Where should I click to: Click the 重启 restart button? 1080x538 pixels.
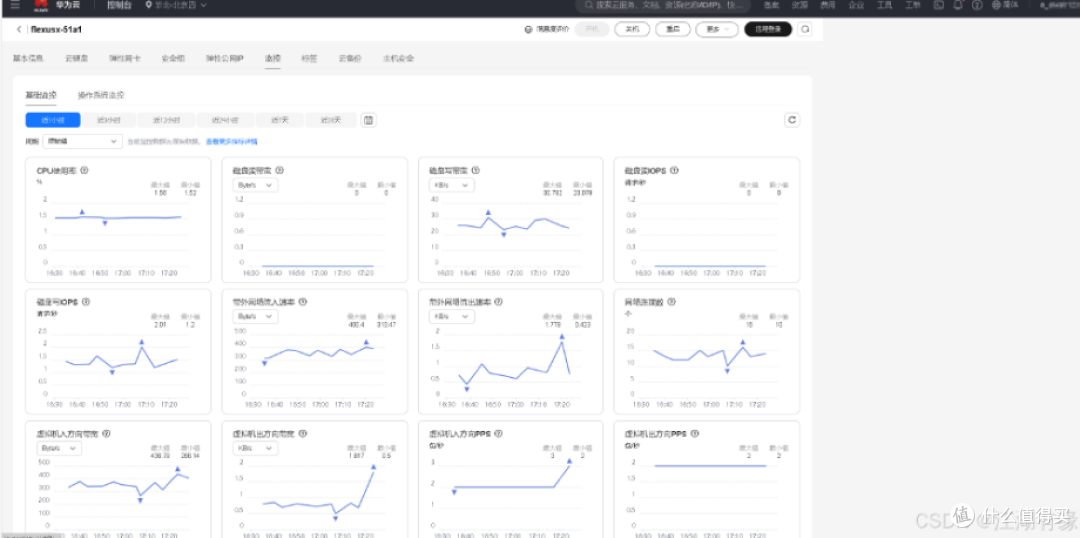coord(672,30)
